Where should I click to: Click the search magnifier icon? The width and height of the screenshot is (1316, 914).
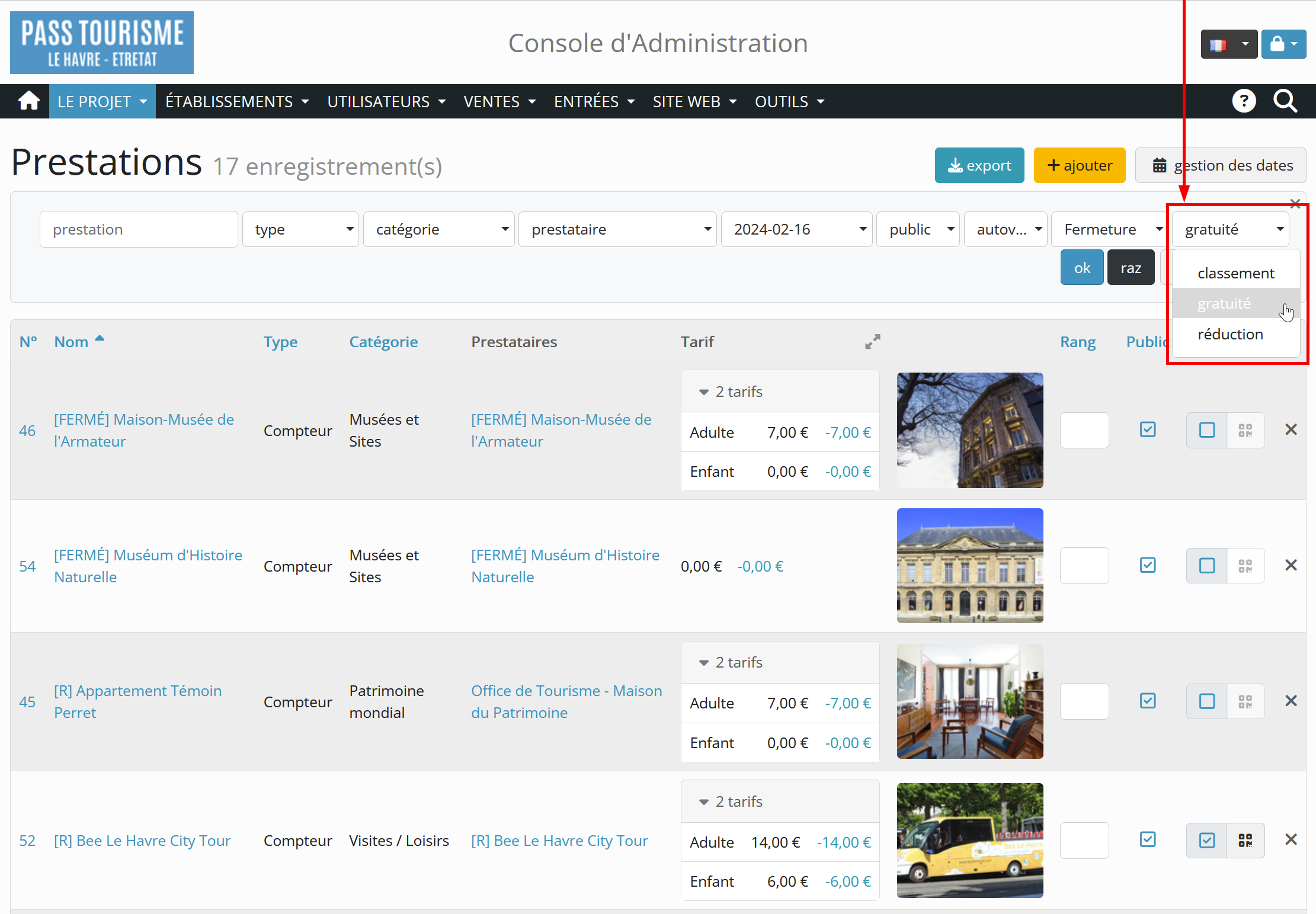1285,101
